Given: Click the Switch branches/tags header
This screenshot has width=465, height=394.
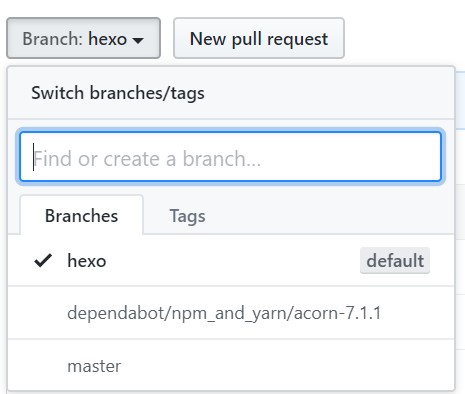Looking at the screenshot, I should tap(118, 93).
